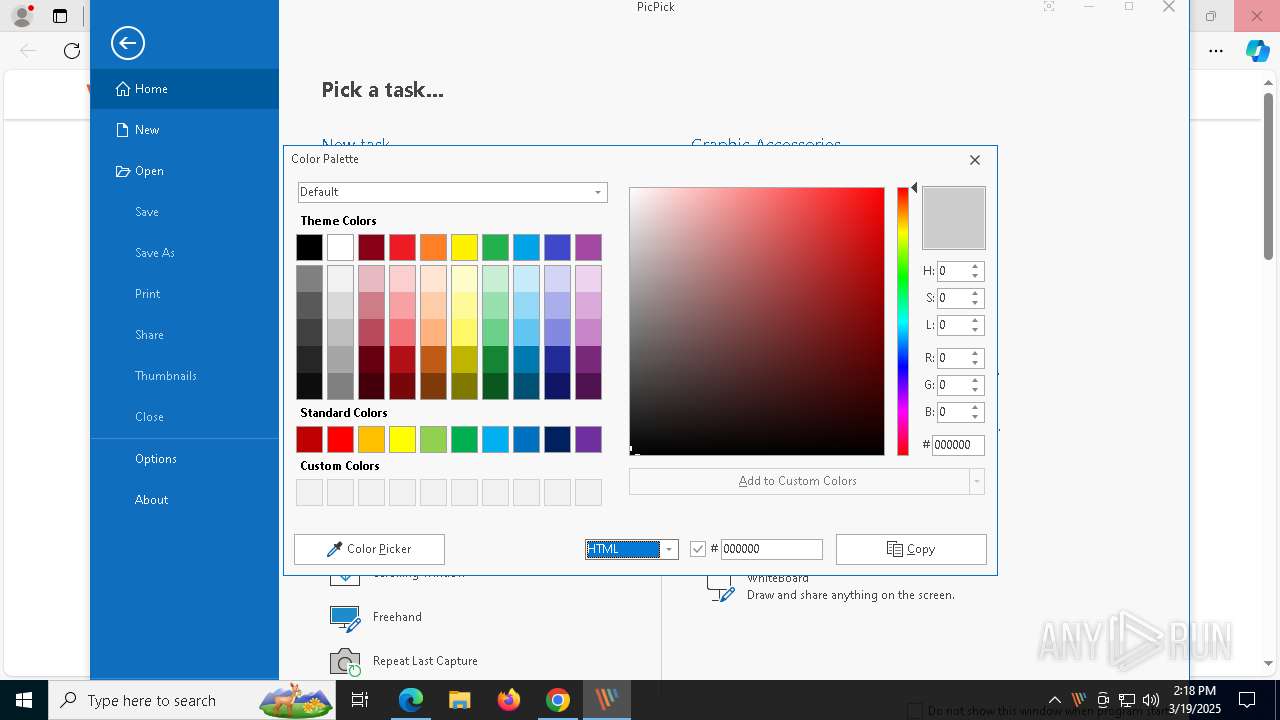Pick orange theme color swatch

point(433,247)
